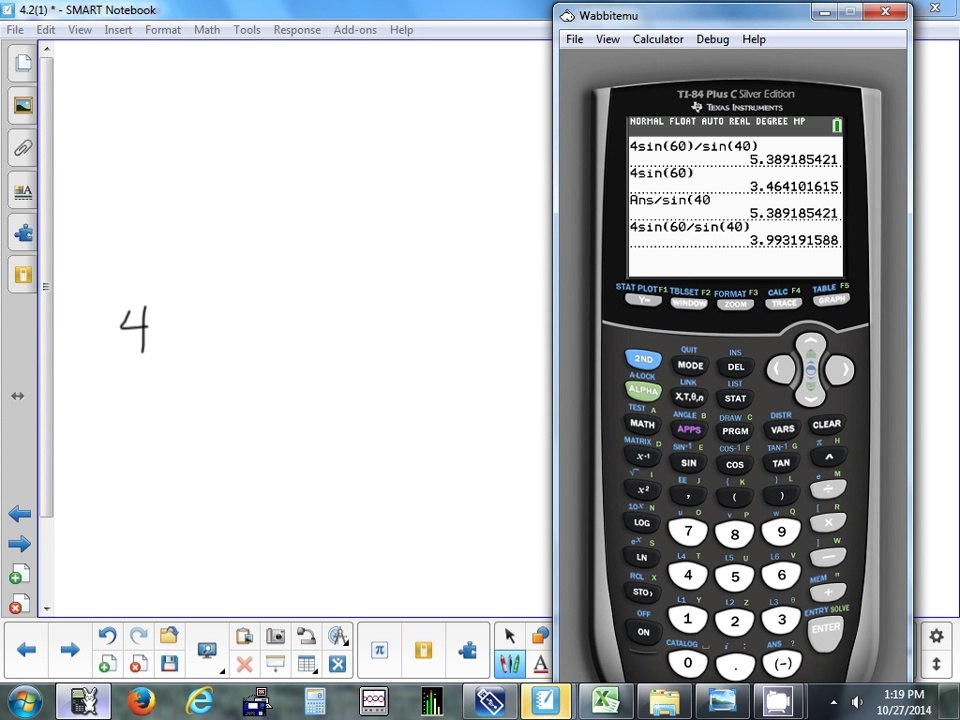Open the Attachments paperclip tab
This screenshot has height=720, width=960.
click(x=23, y=148)
